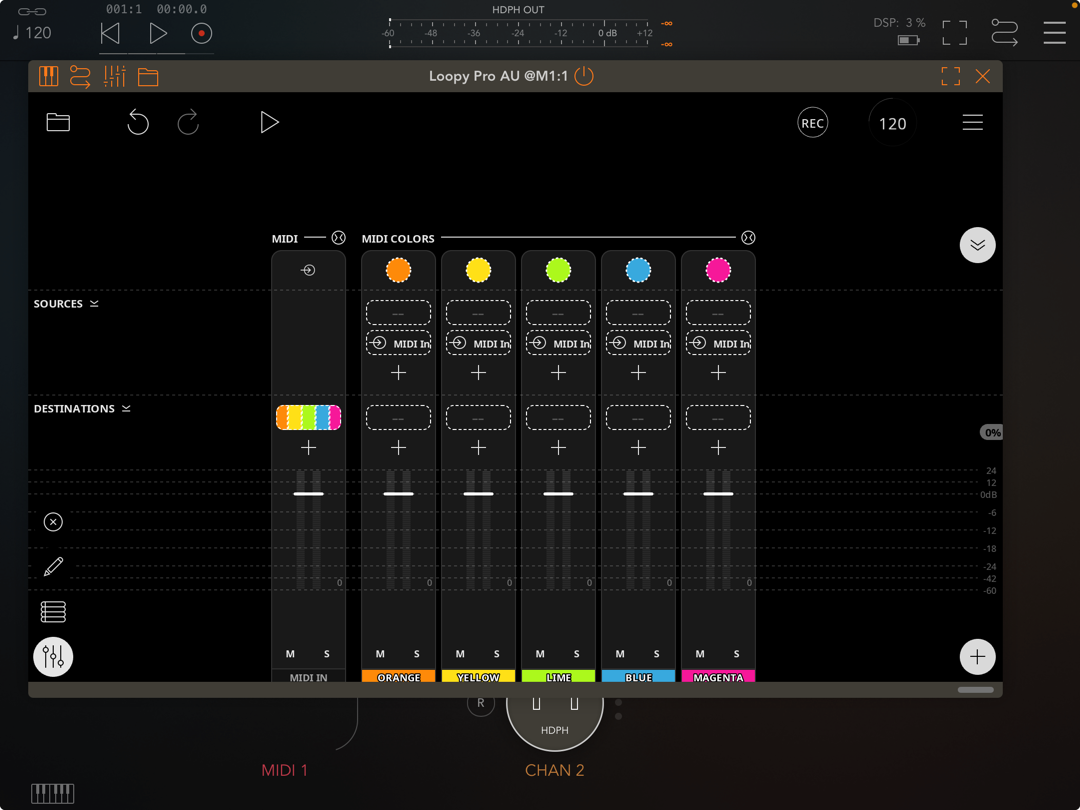Select the orange color circle
Viewport: 1080px width, 810px height.
398,270
